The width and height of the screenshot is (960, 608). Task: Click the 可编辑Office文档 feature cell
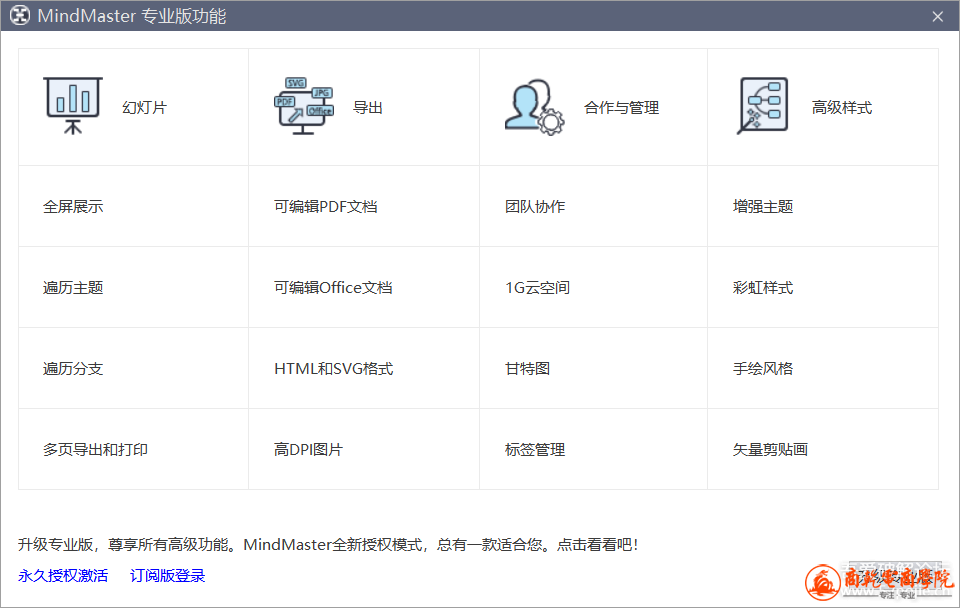[x=364, y=287]
